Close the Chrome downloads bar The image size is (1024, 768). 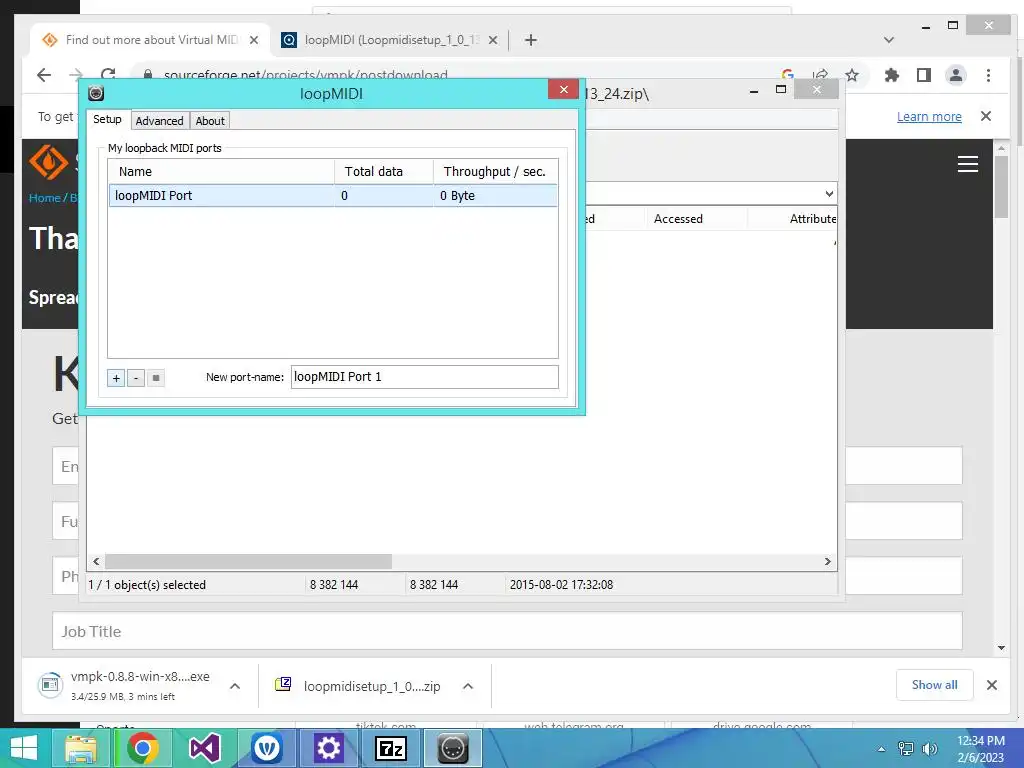991,685
